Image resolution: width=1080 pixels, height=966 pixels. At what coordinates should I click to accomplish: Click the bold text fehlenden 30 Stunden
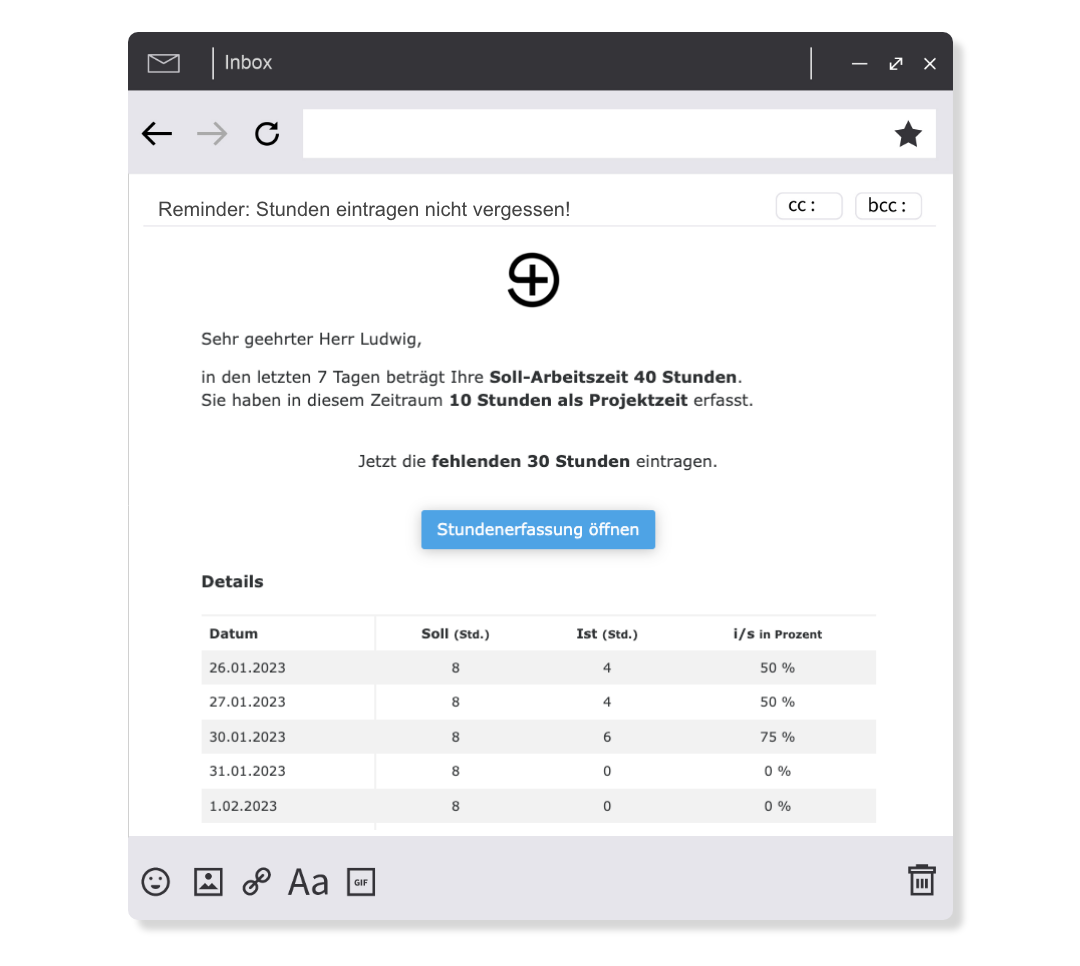click(530, 461)
